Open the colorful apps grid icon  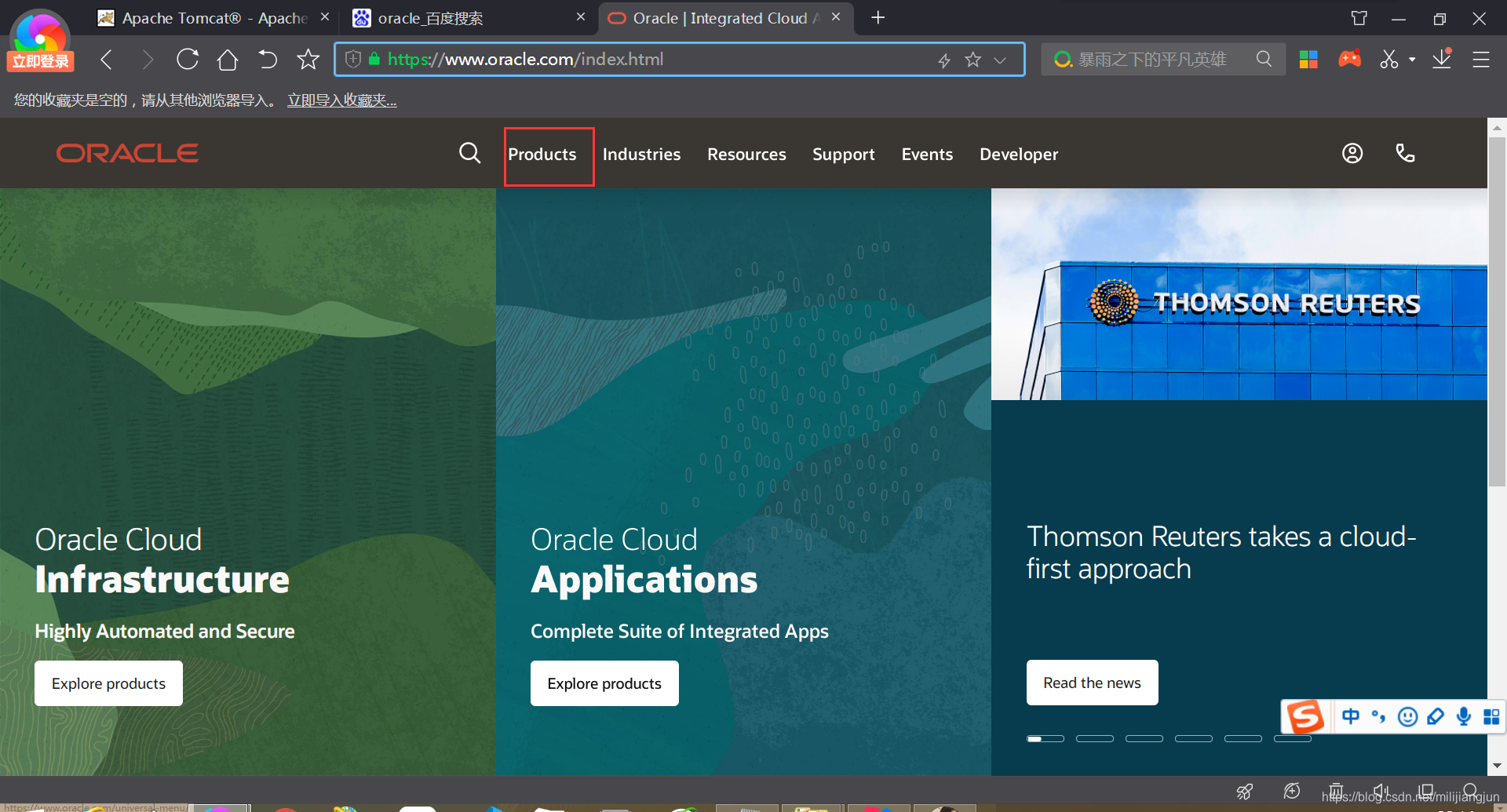click(1308, 60)
